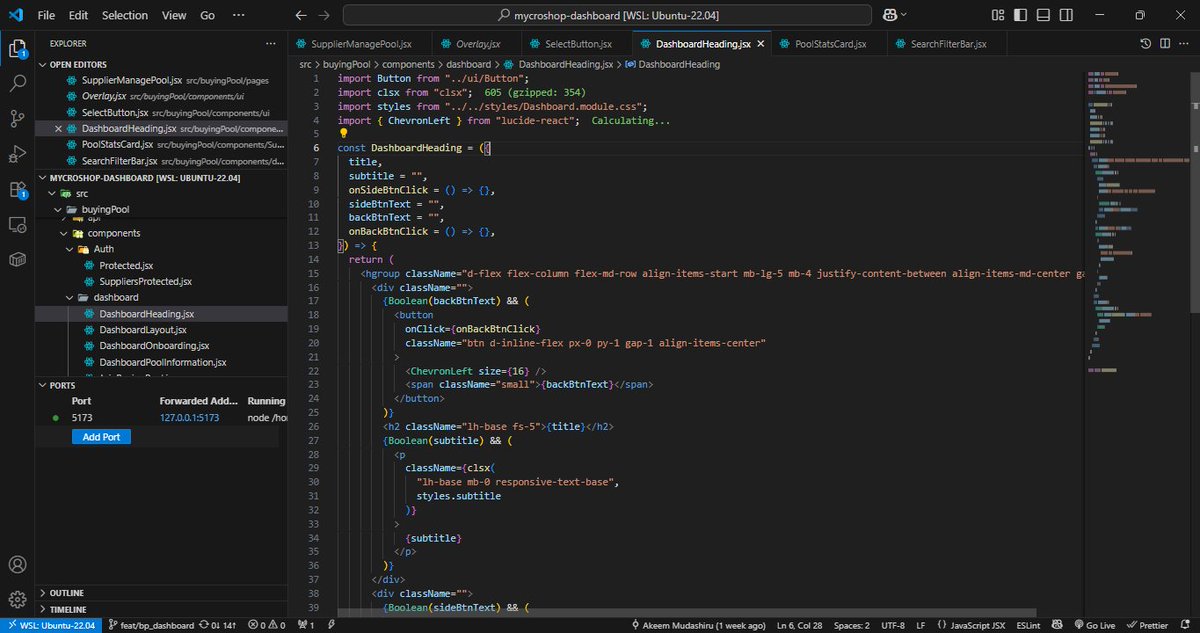1200x633 pixels.
Task: Click Prettier in the status bar
Action: 1149,625
